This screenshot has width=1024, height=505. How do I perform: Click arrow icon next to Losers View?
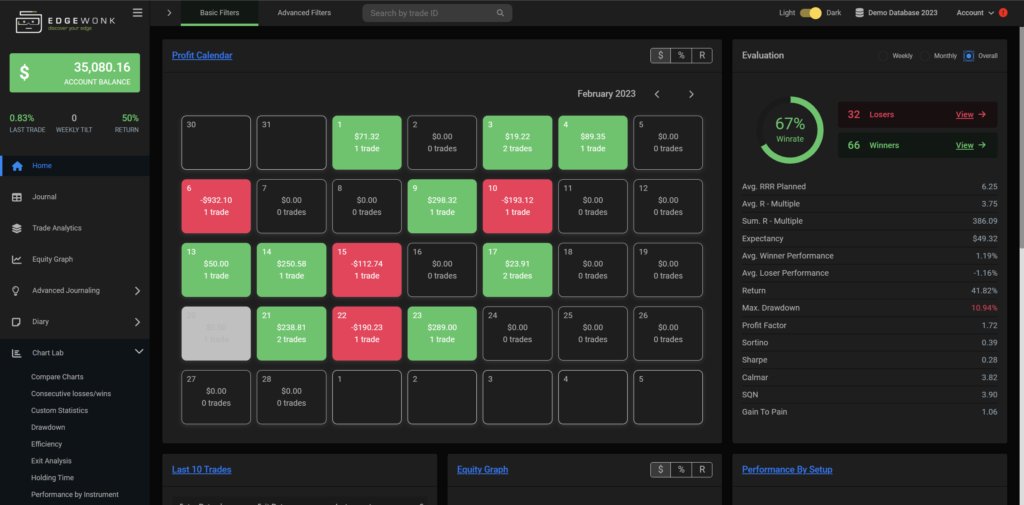(982, 114)
